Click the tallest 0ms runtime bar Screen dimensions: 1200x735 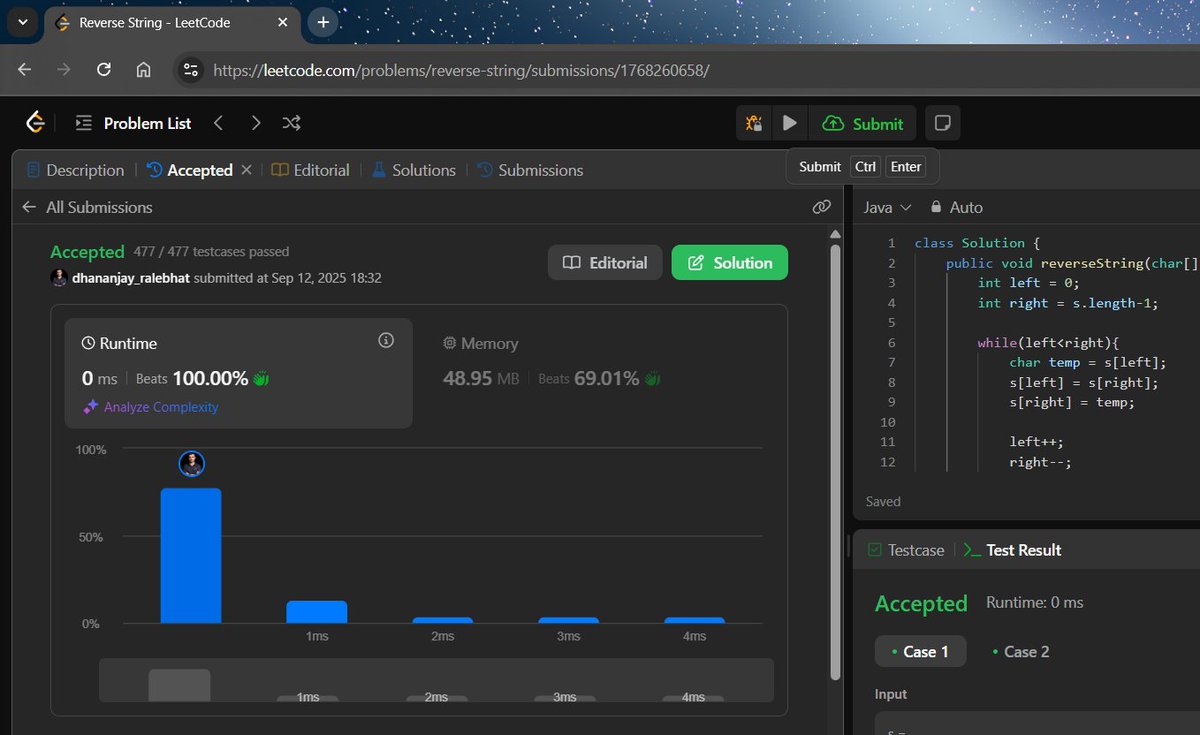191,555
